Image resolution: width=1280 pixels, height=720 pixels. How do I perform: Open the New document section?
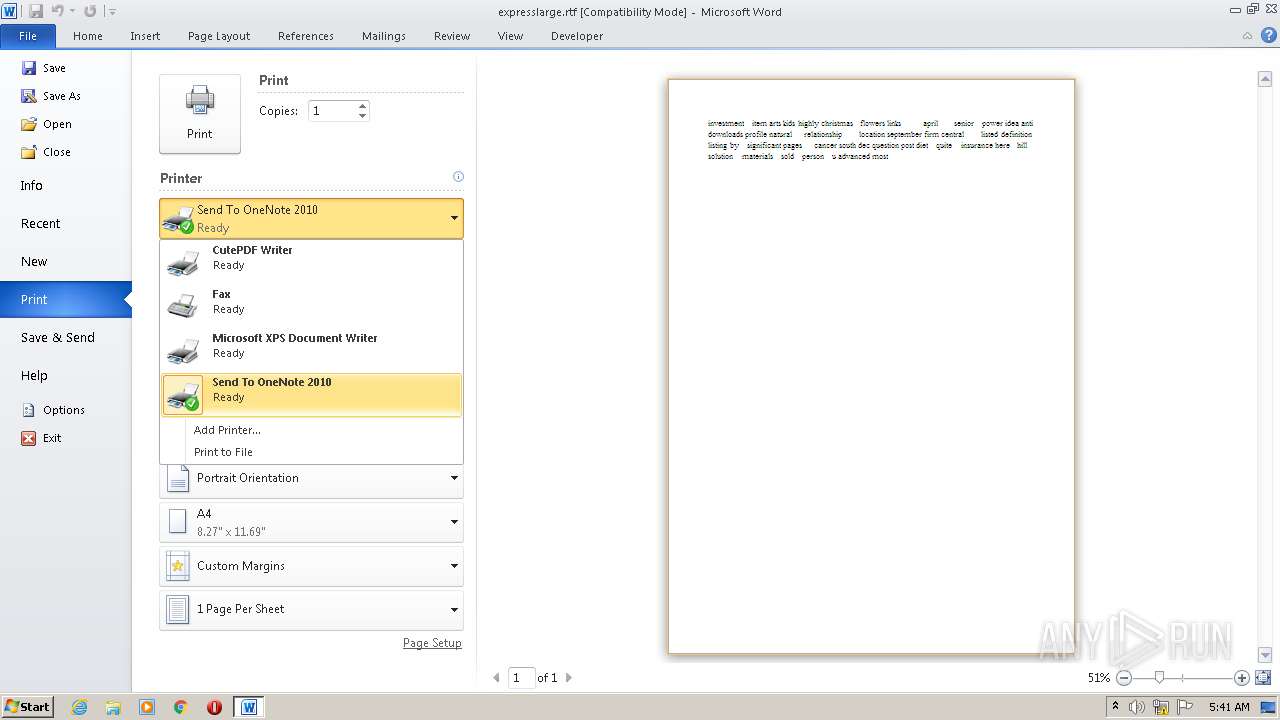[65, 261]
